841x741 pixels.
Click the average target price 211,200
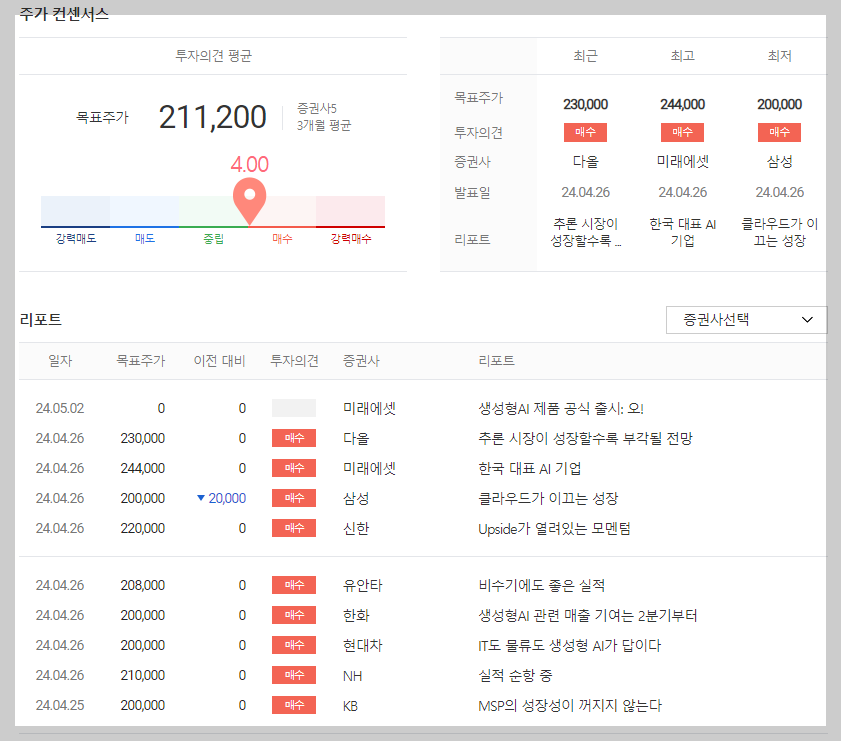pyautogui.click(x=212, y=117)
